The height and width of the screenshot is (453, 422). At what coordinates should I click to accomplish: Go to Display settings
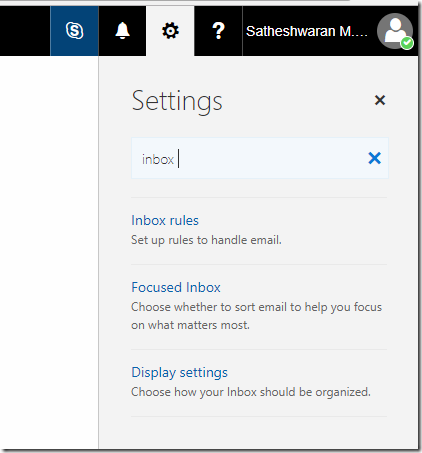[179, 373]
